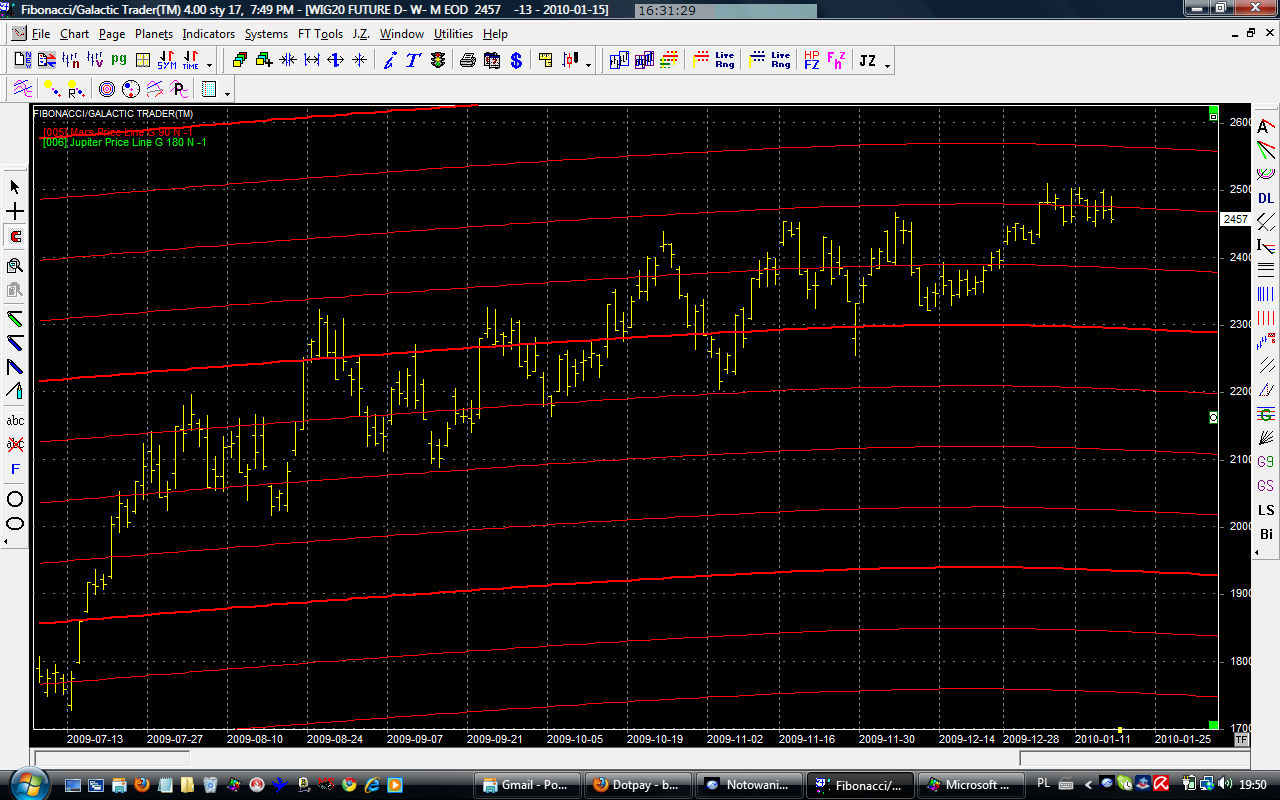This screenshot has height=800, width=1280.
Task: Click the print chart printer icon
Action: click(467, 61)
